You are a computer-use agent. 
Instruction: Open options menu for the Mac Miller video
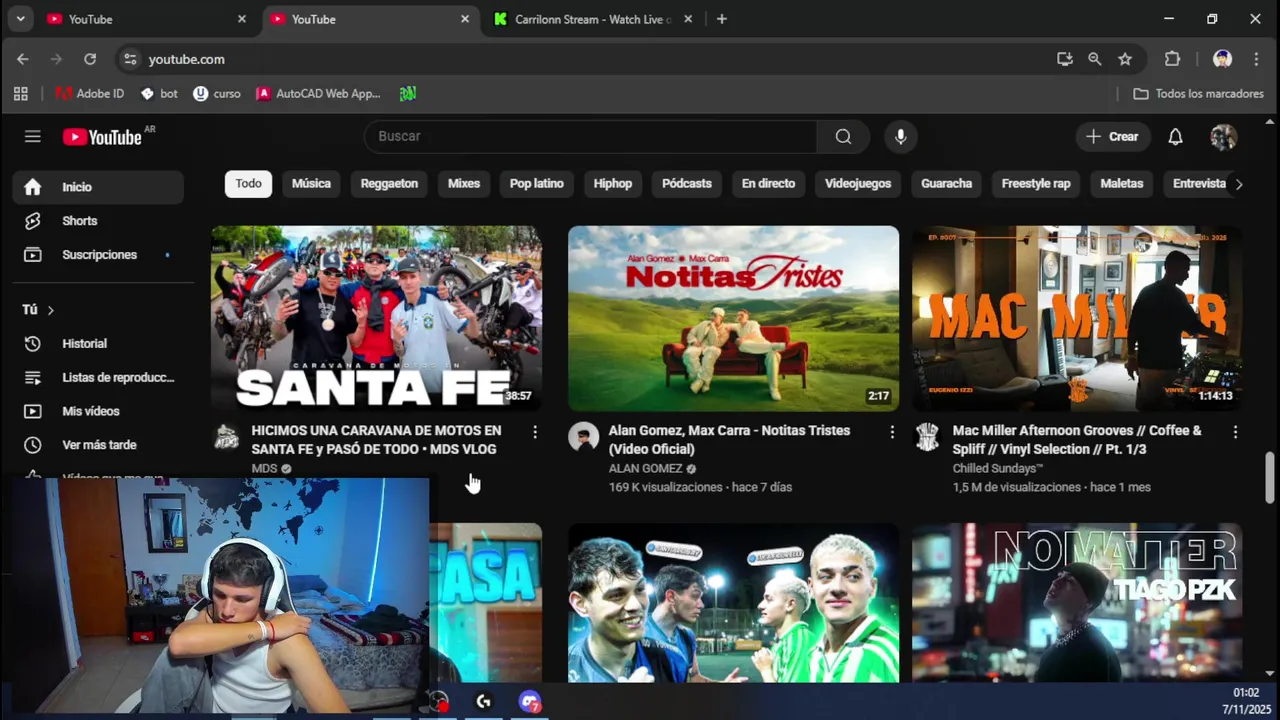pyautogui.click(x=1235, y=432)
